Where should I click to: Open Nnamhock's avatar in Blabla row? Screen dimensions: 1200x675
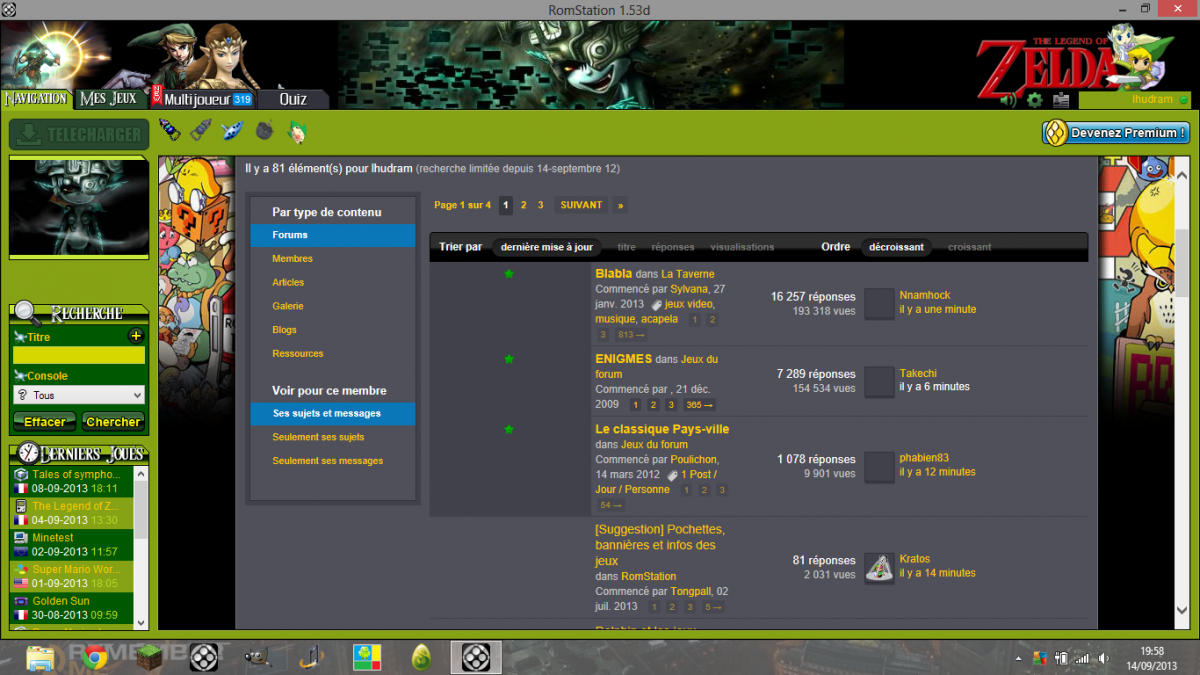879,304
